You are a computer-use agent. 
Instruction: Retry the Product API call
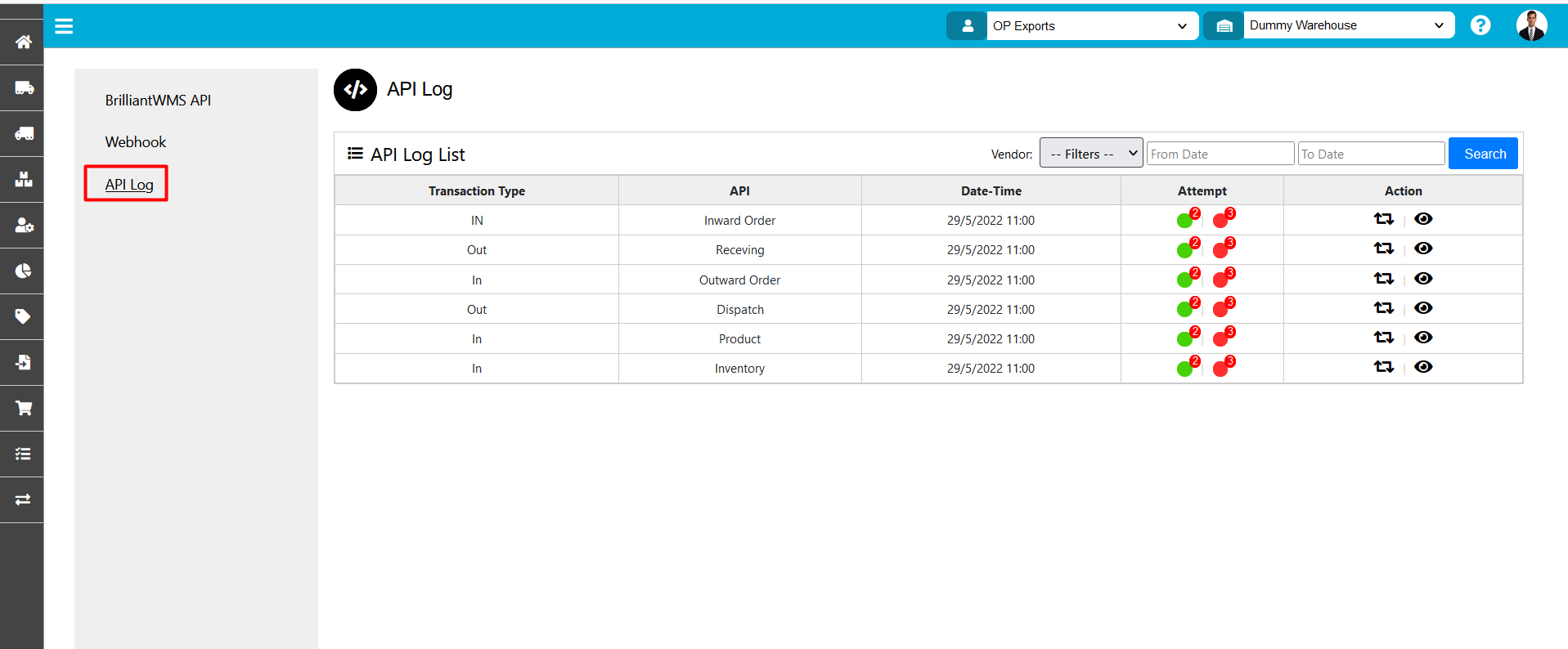1383,338
